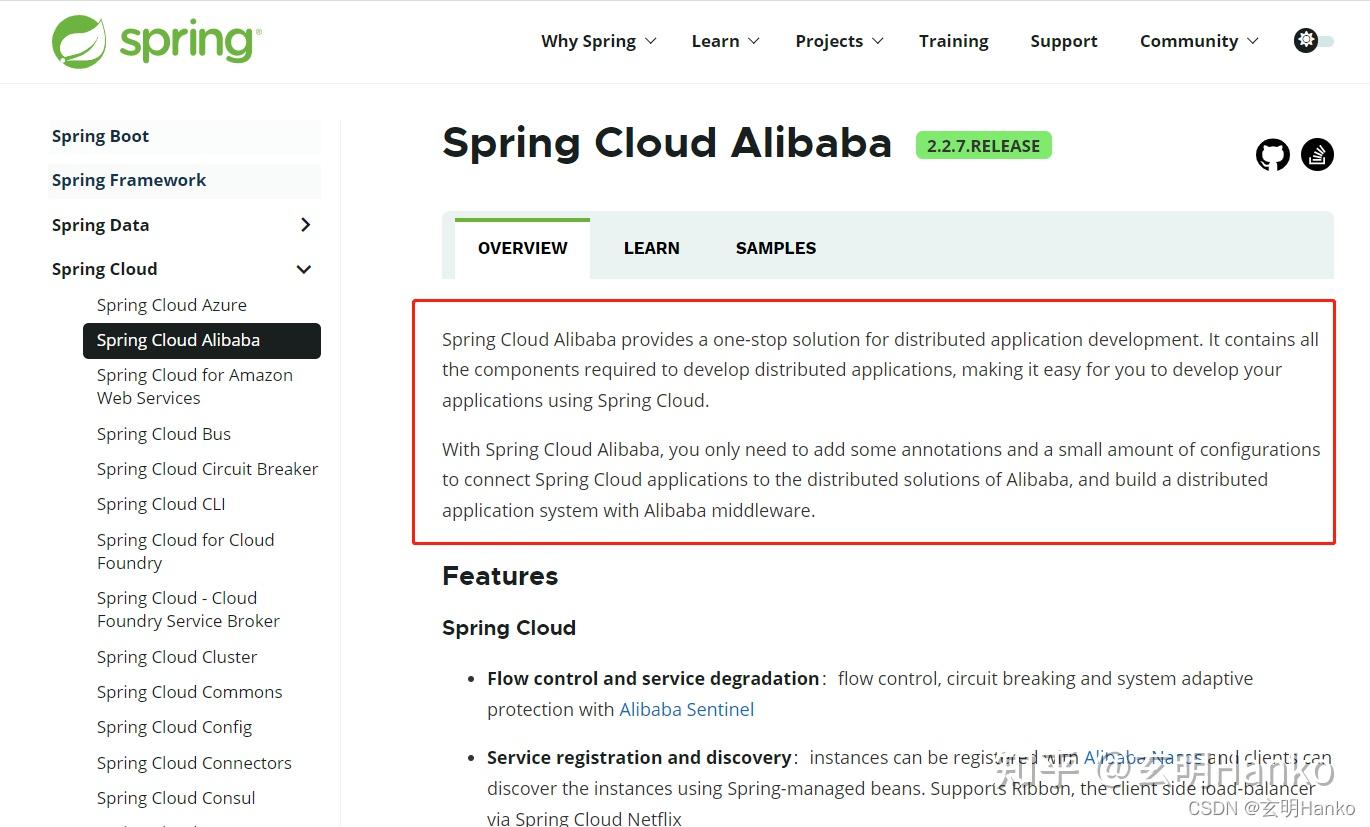The height and width of the screenshot is (827, 1370).
Task: Open the Learn dropdown in header
Action: pyautogui.click(x=725, y=41)
